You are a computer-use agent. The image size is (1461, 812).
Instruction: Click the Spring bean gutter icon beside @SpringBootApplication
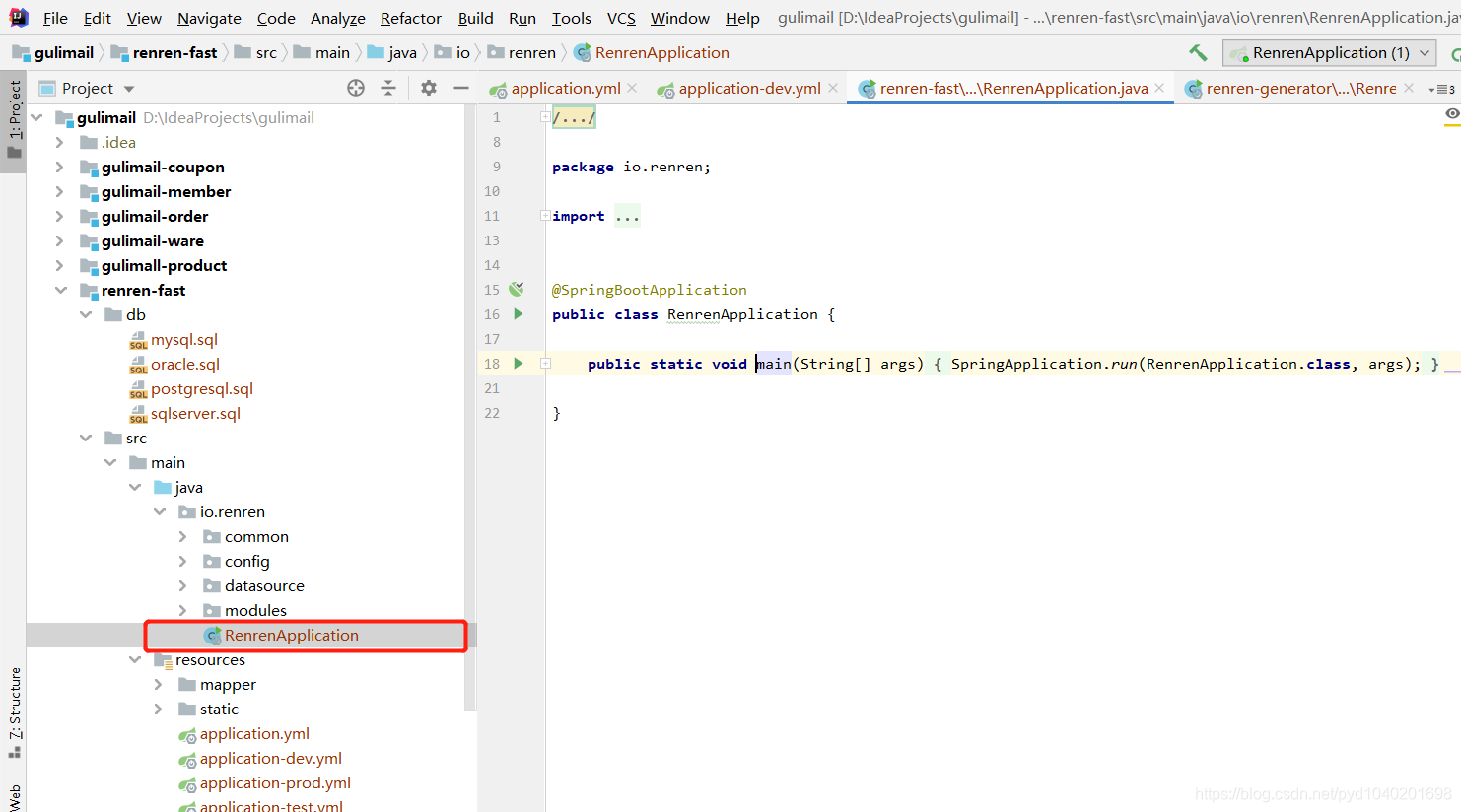point(517,290)
